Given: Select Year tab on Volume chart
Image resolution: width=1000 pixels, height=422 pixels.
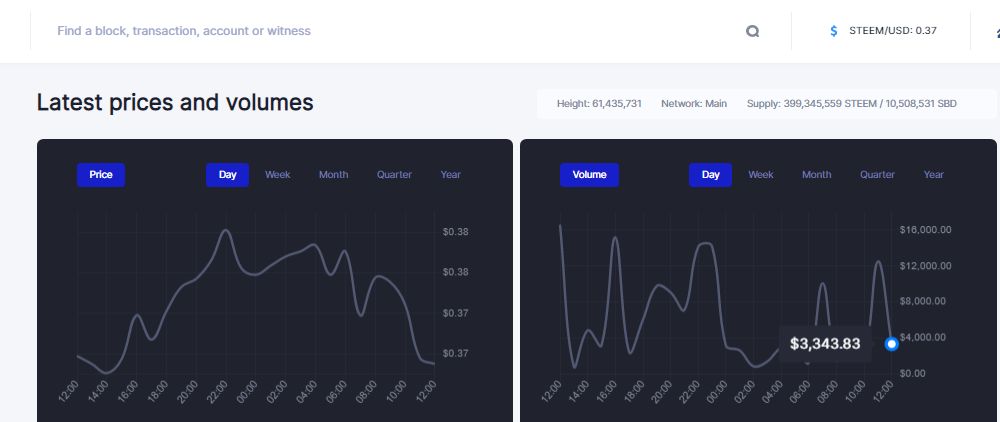Looking at the screenshot, I should (x=934, y=175).
